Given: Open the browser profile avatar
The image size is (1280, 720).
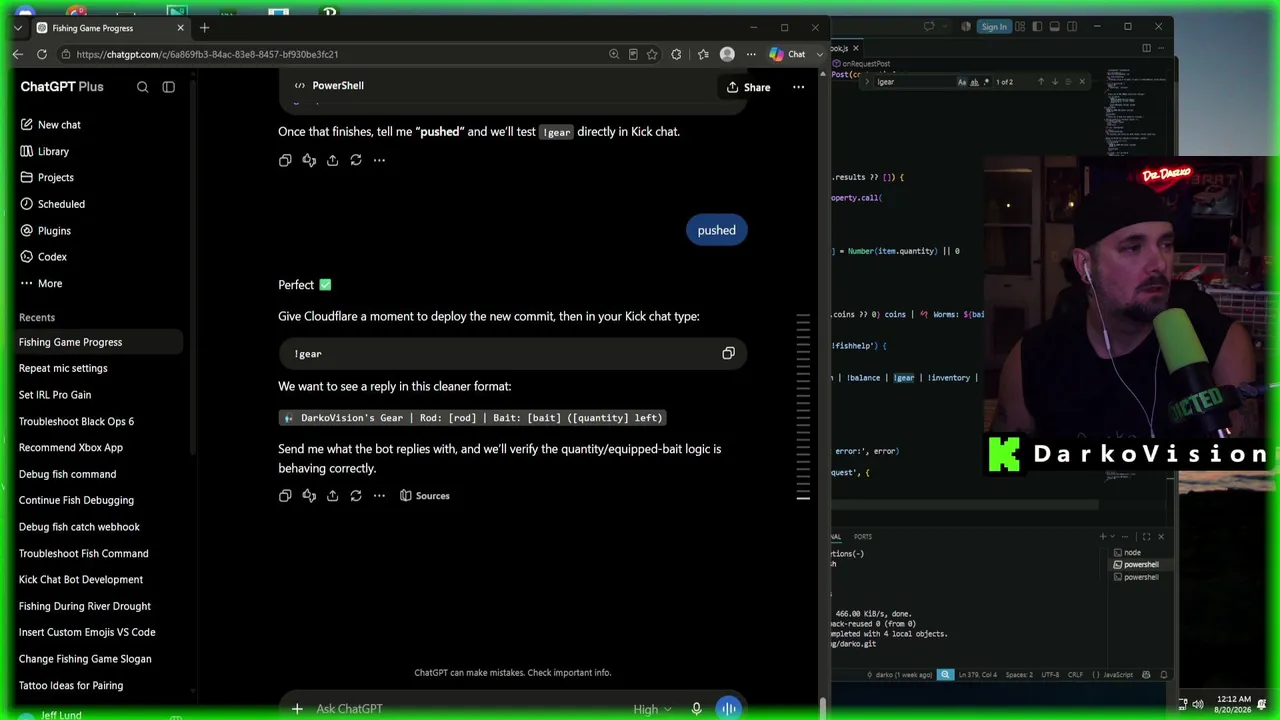Looking at the screenshot, I should click(x=727, y=55).
